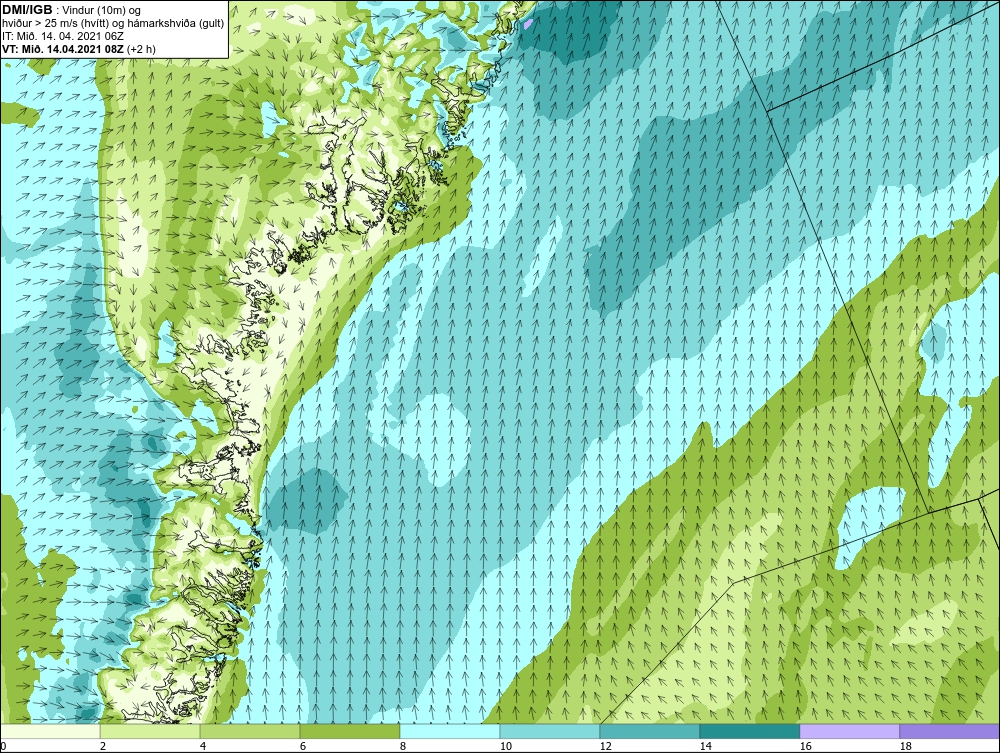Click the 14–16 m/s dark teal legend swatch
The width and height of the screenshot is (1000, 753).
point(749,731)
